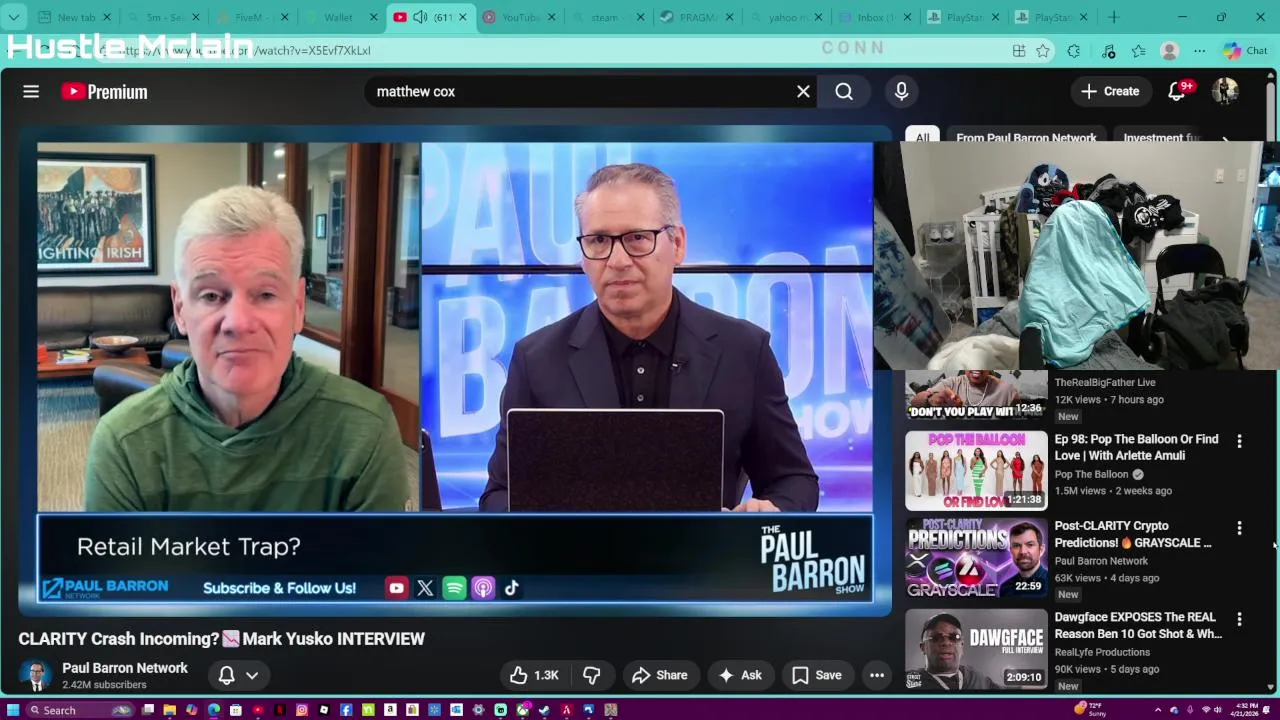This screenshot has width=1280, height=720.
Task: Mute the playing YouTube browser tab
Action: coord(421,17)
